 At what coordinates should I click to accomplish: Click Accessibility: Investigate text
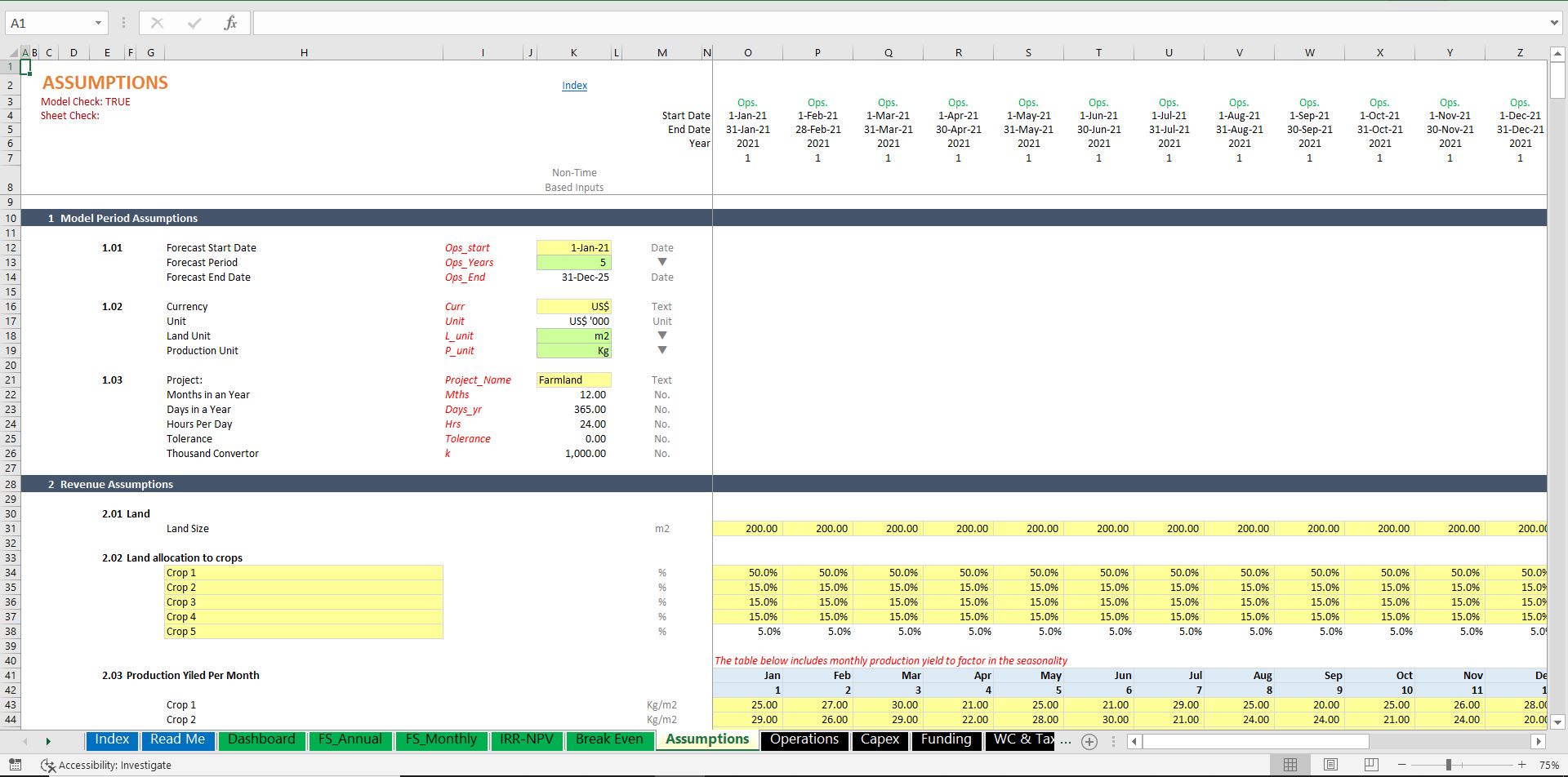115,766
